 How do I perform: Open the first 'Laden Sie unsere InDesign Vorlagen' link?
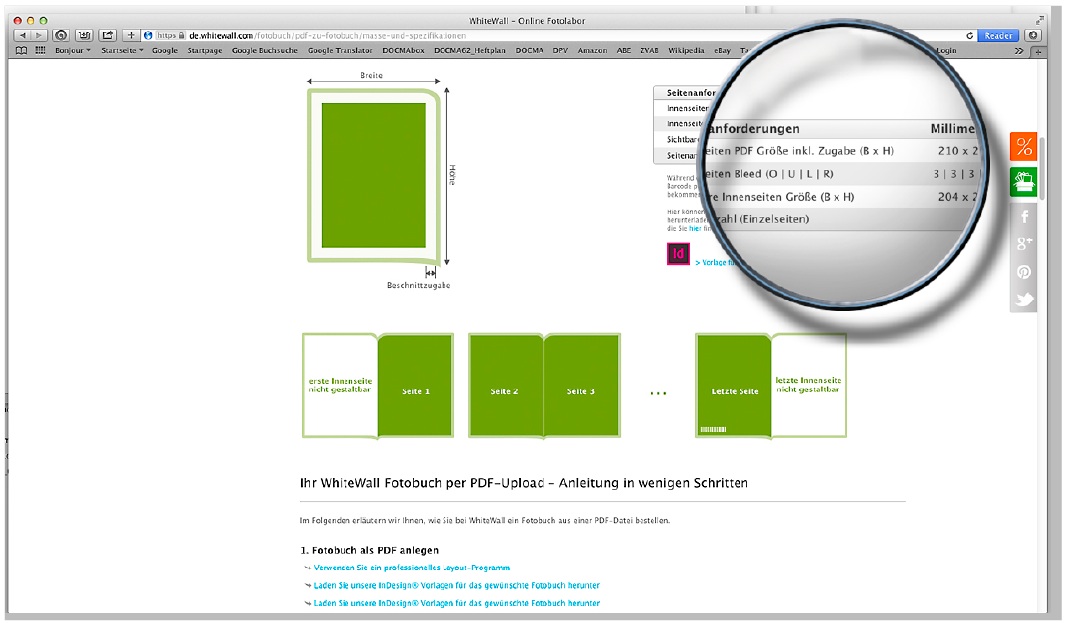456,585
